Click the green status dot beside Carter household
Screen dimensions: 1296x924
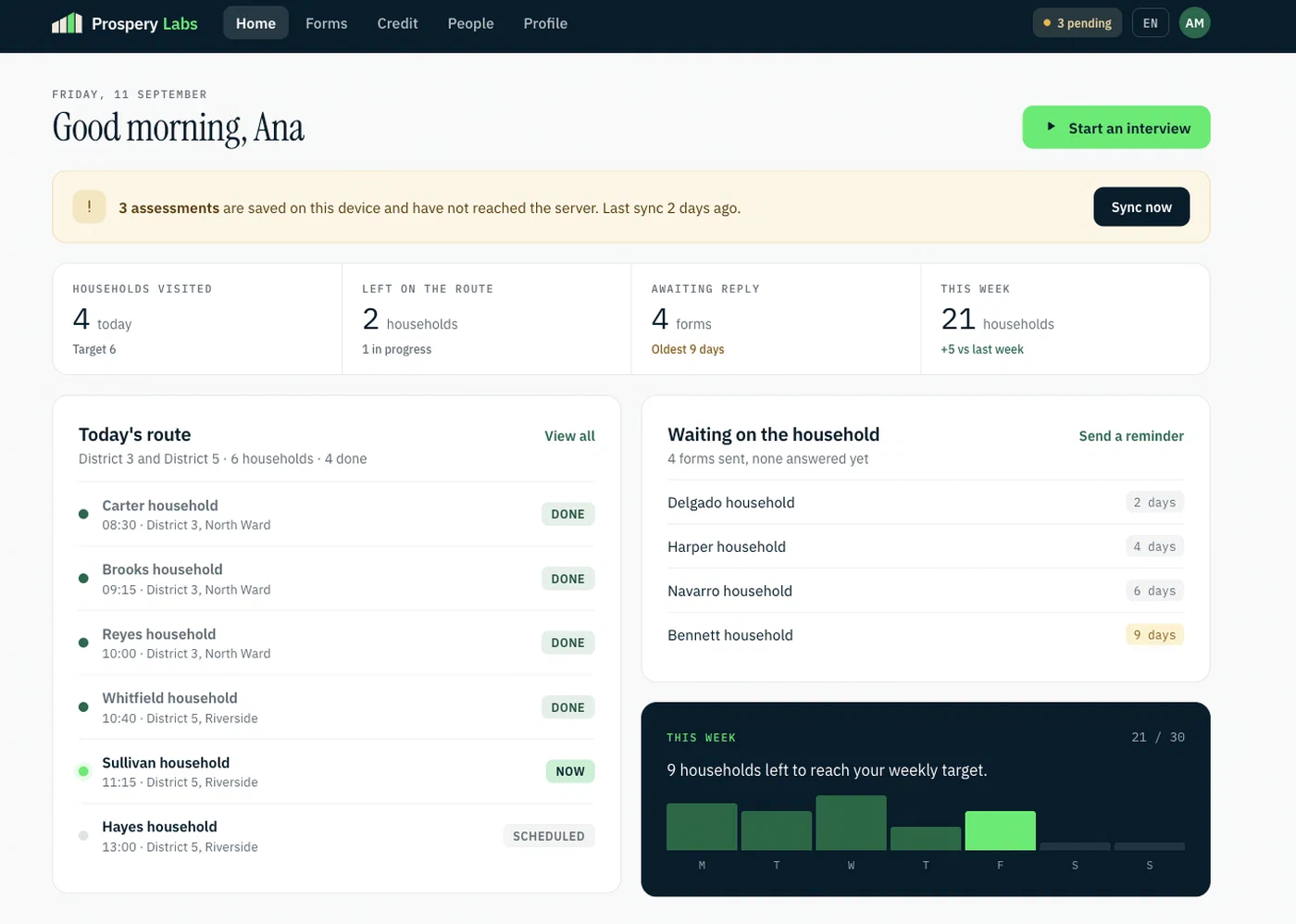(83, 514)
